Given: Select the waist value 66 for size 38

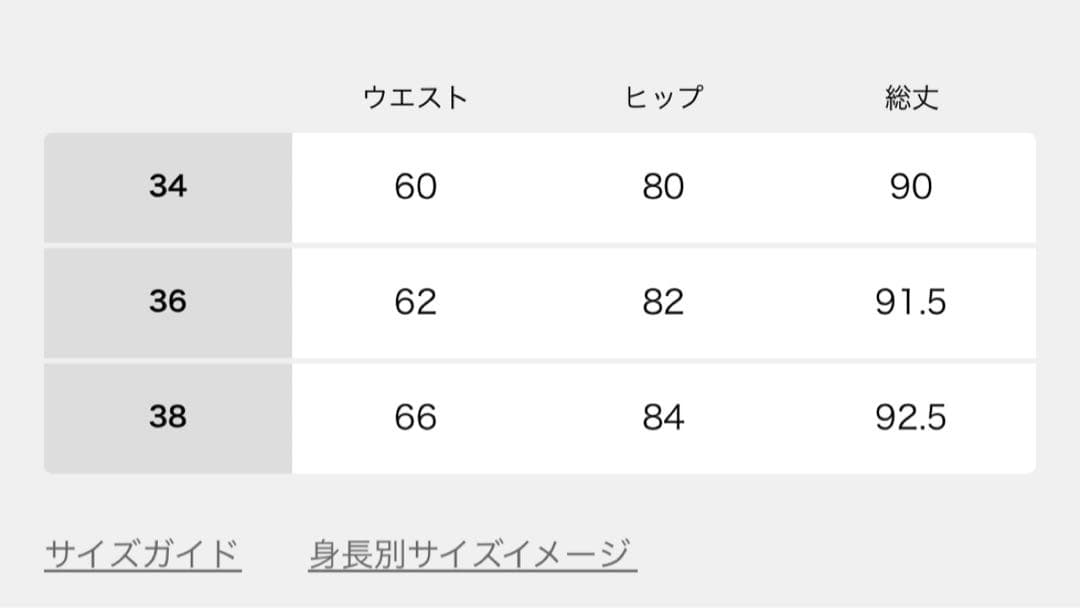Looking at the screenshot, I should 416,416.
